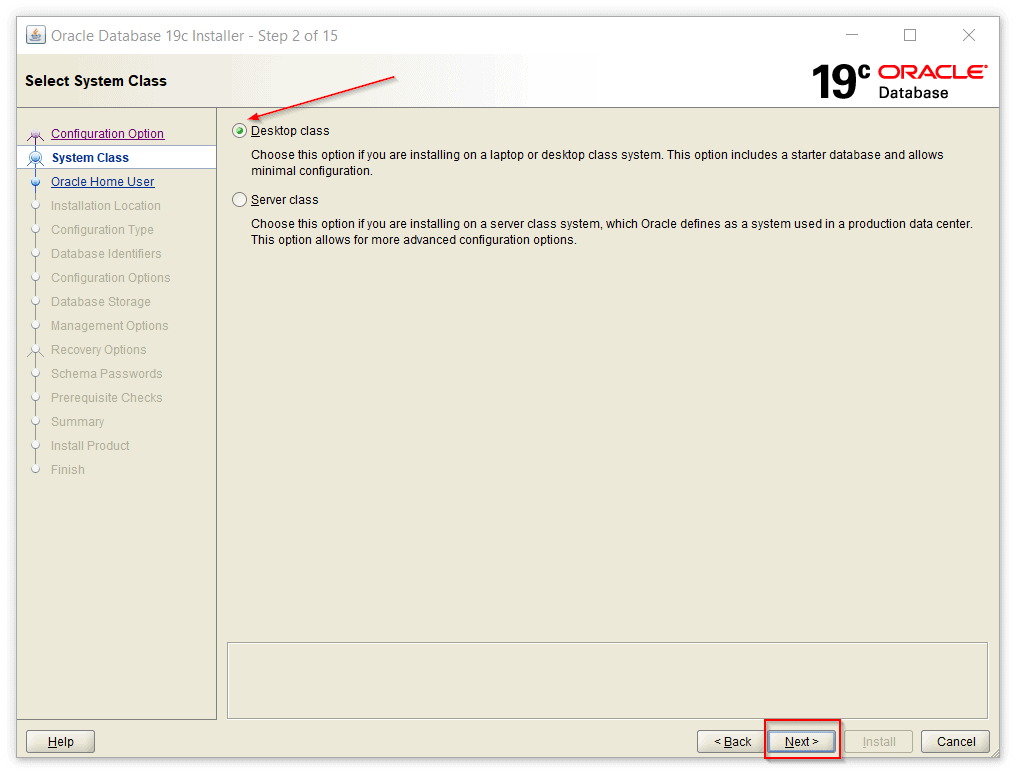Select System Class in the step list
1021x776 pixels.
pos(90,158)
